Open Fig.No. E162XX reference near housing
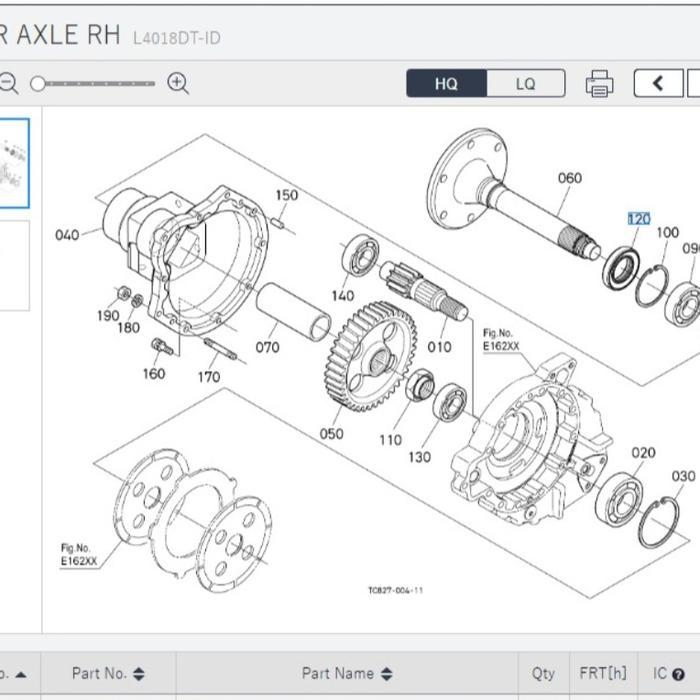700x700 pixels. click(x=501, y=340)
